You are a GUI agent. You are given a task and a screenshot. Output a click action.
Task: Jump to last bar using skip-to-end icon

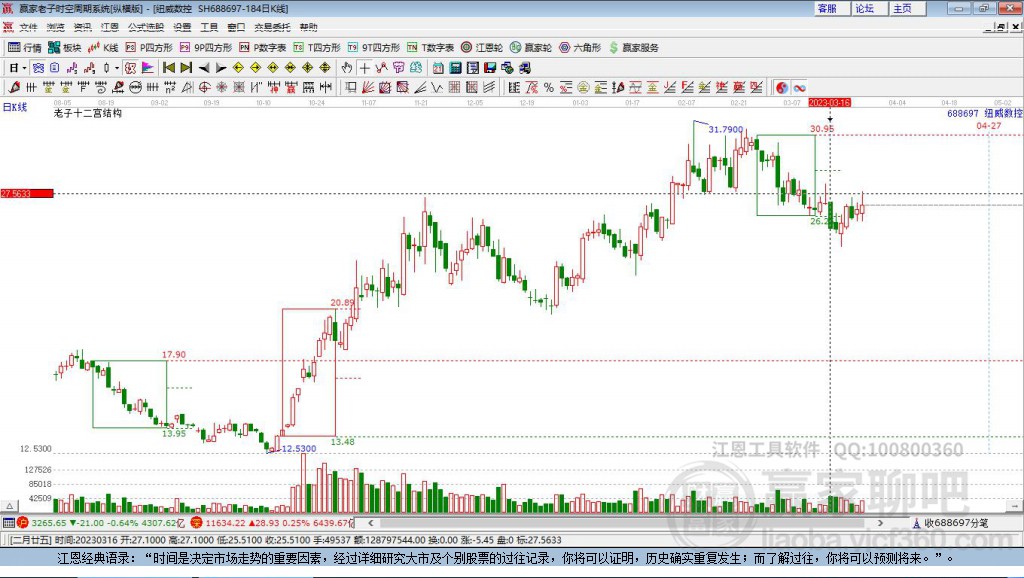pyautogui.click(x=186, y=67)
